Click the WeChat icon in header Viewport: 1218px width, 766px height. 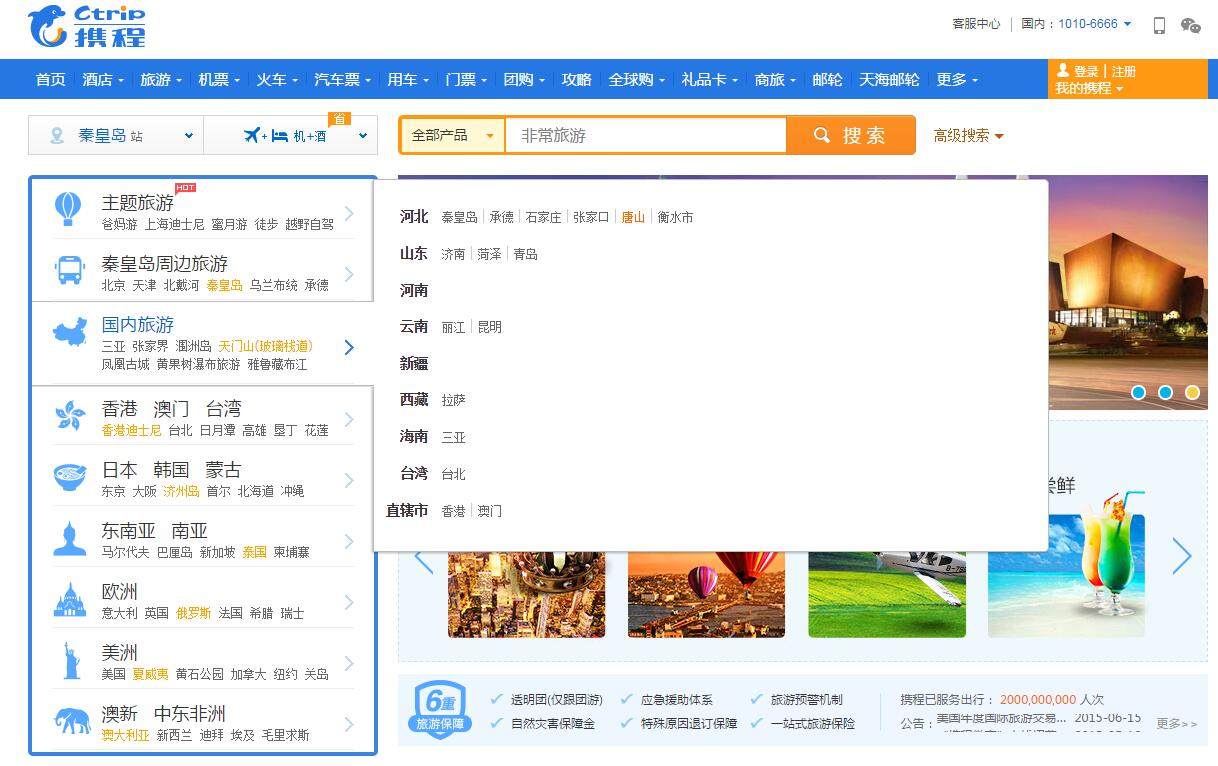[x=1190, y=25]
